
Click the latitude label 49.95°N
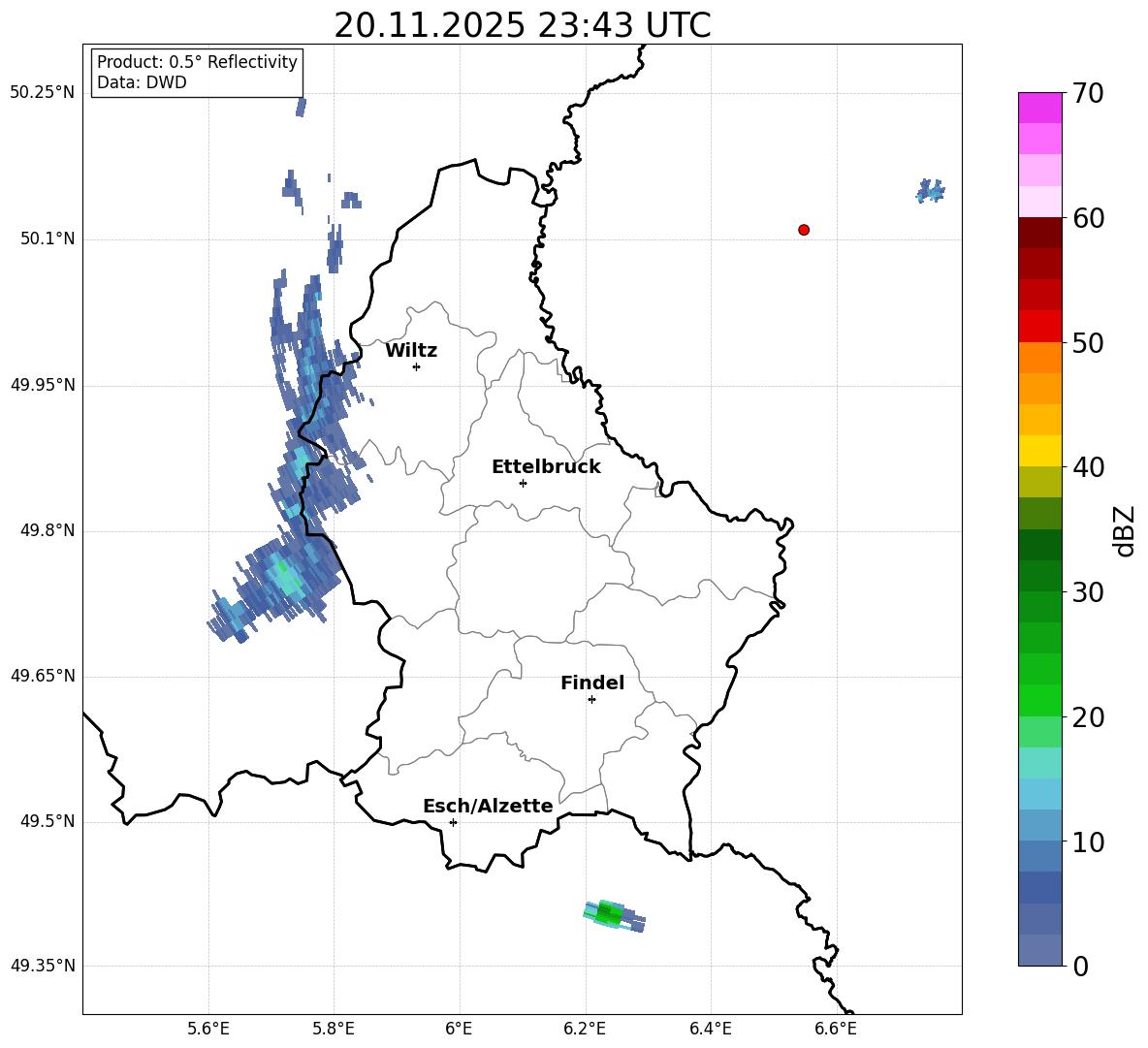point(43,385)
